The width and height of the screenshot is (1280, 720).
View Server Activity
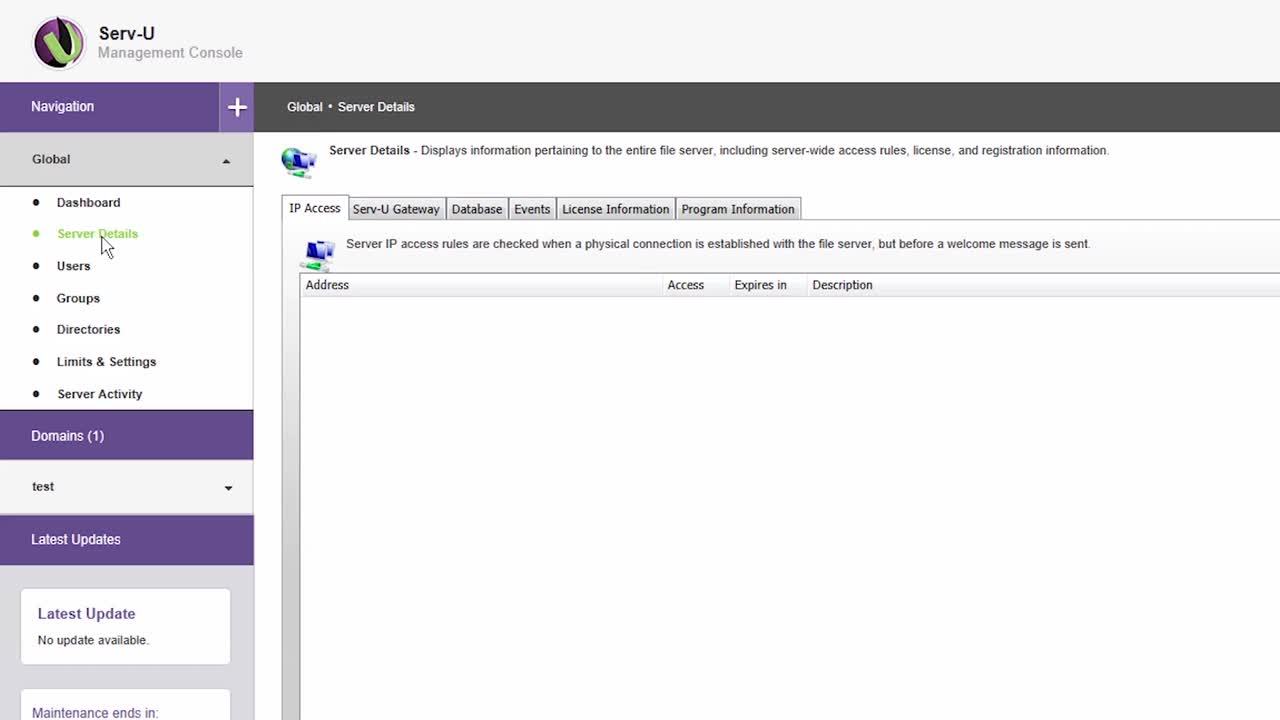coord(99,394)
